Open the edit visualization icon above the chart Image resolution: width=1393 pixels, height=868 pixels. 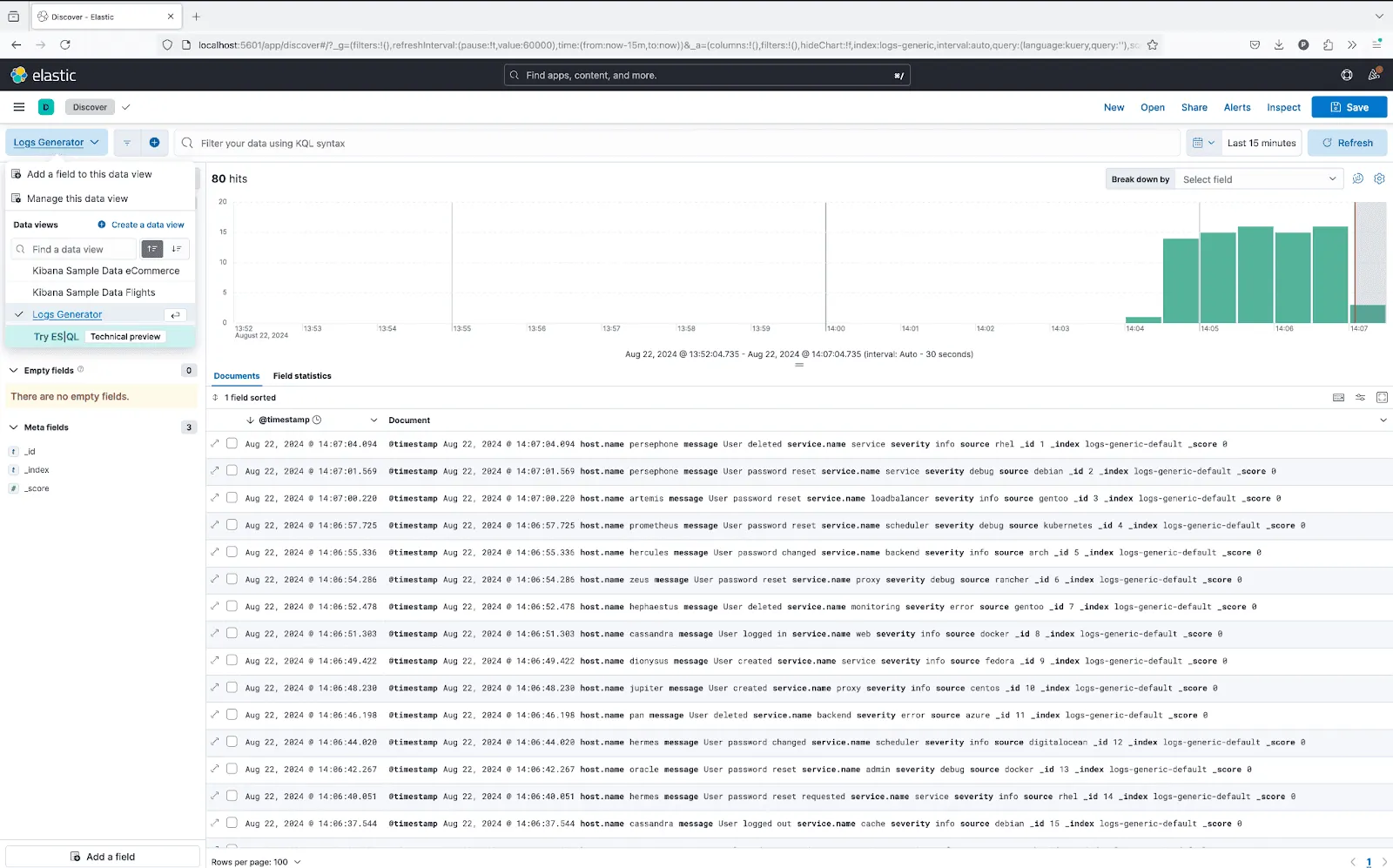click(x=1357, y=178)
